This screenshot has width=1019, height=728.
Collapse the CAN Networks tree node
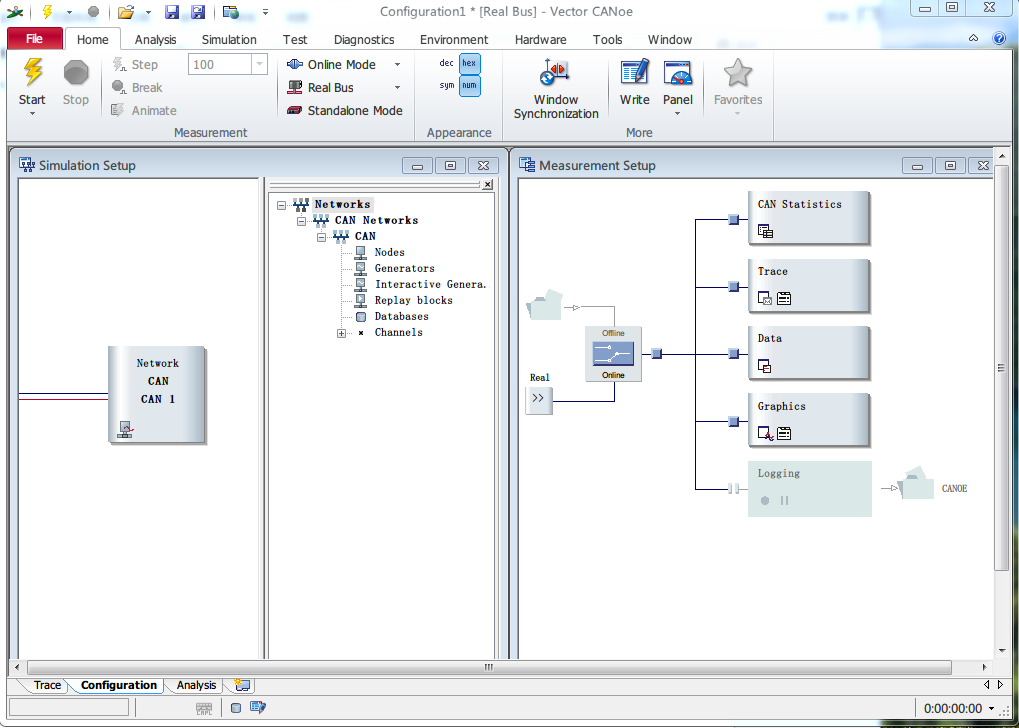pyautogui.click(x=301, y=220)
